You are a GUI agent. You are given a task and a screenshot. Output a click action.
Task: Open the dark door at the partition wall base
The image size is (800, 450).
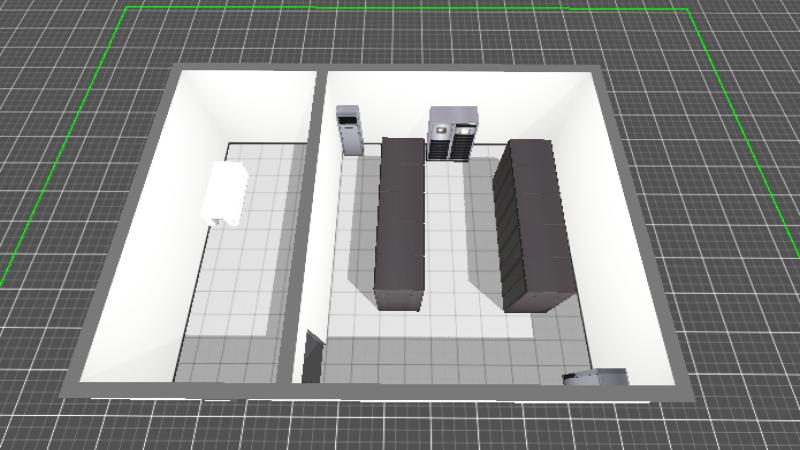[x=313, y=358]
